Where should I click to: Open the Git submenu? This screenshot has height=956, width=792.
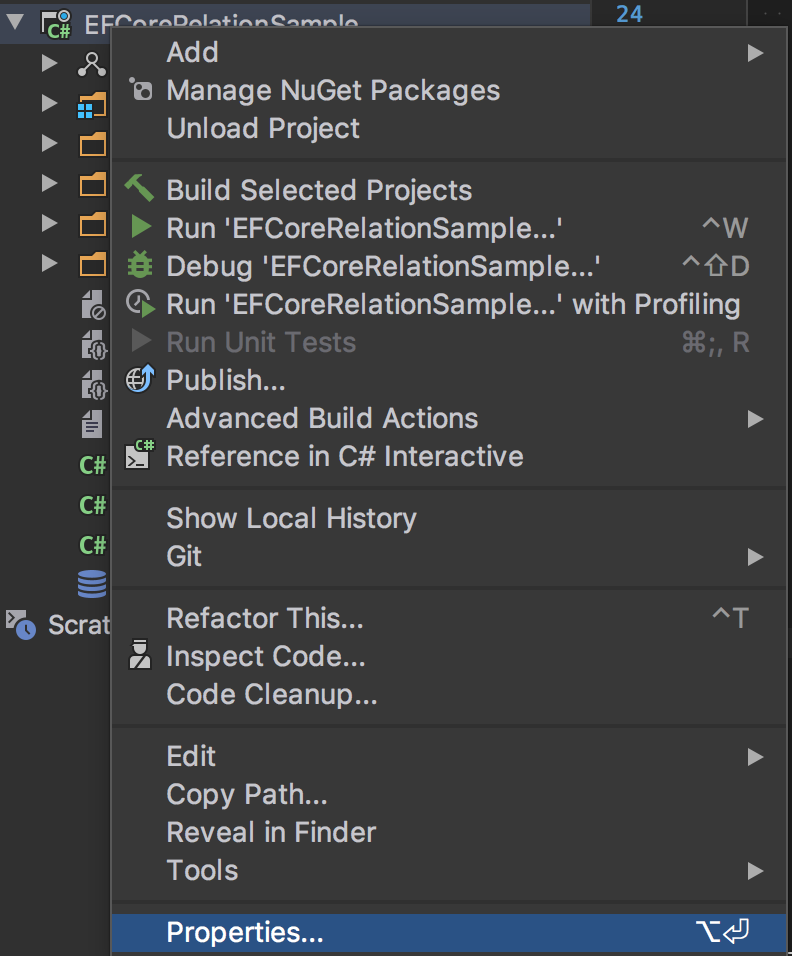pyautogui.click(x=449, y=557)
